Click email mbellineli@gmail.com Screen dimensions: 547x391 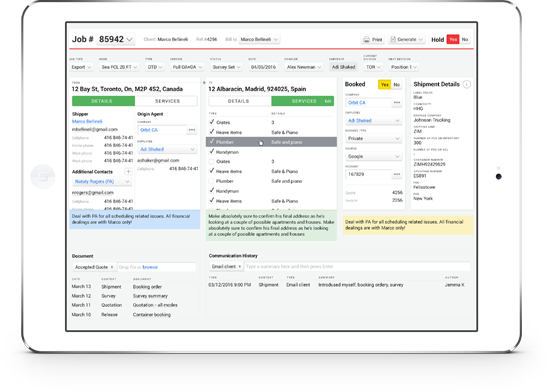coord(95,129)
